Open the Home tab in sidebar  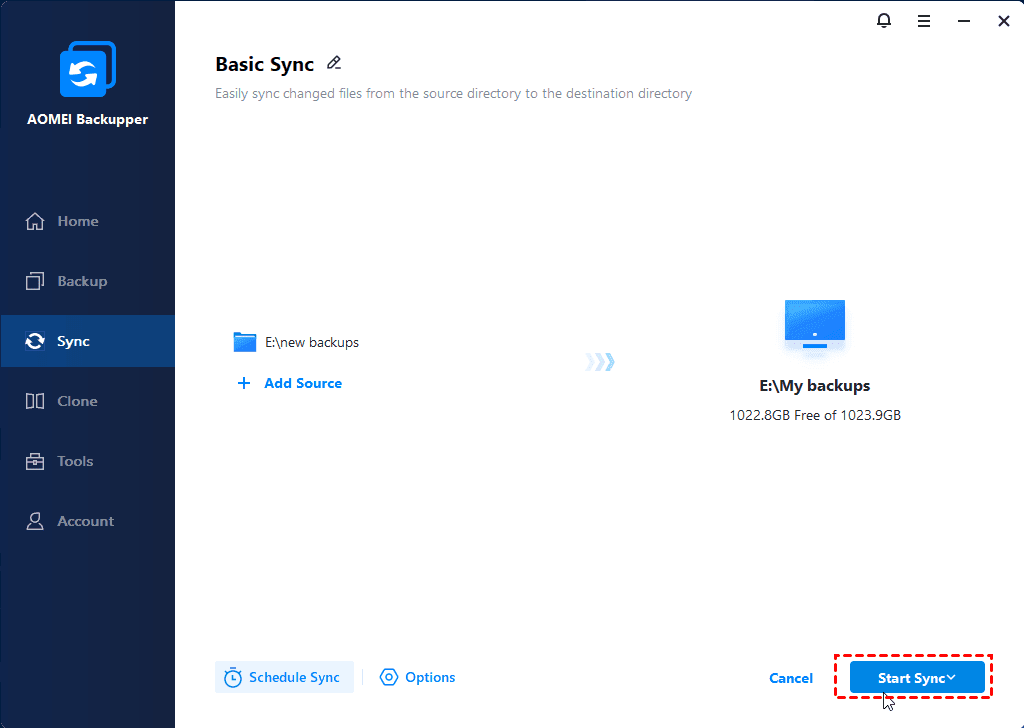click(77, 221)
